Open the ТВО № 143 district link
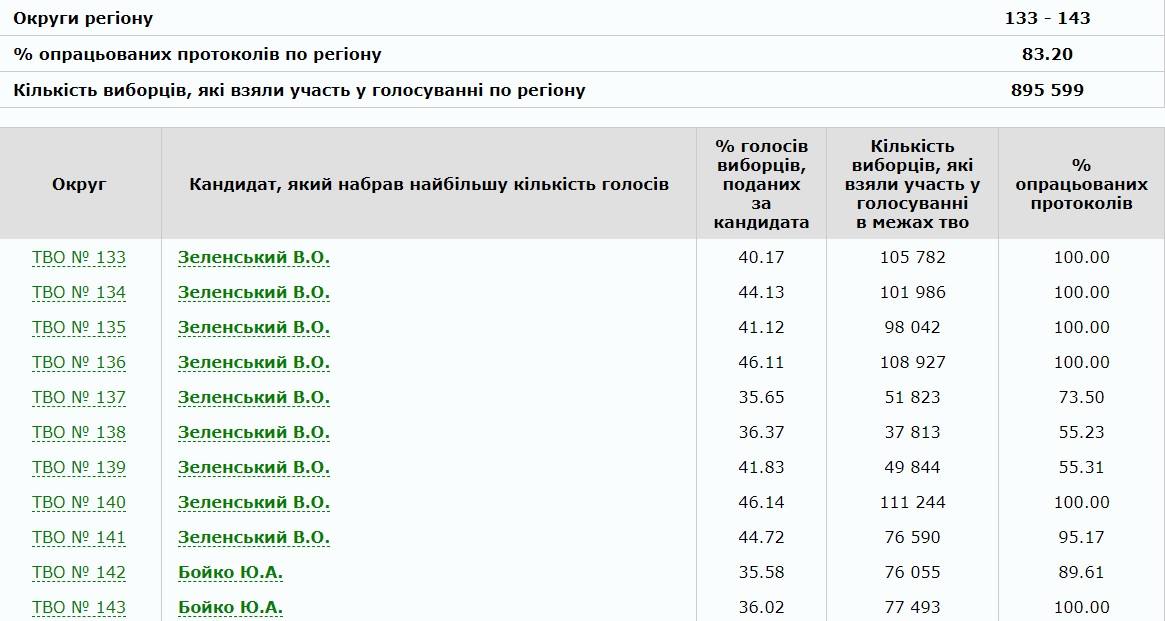1165x621 pixels. click(79, 608)
